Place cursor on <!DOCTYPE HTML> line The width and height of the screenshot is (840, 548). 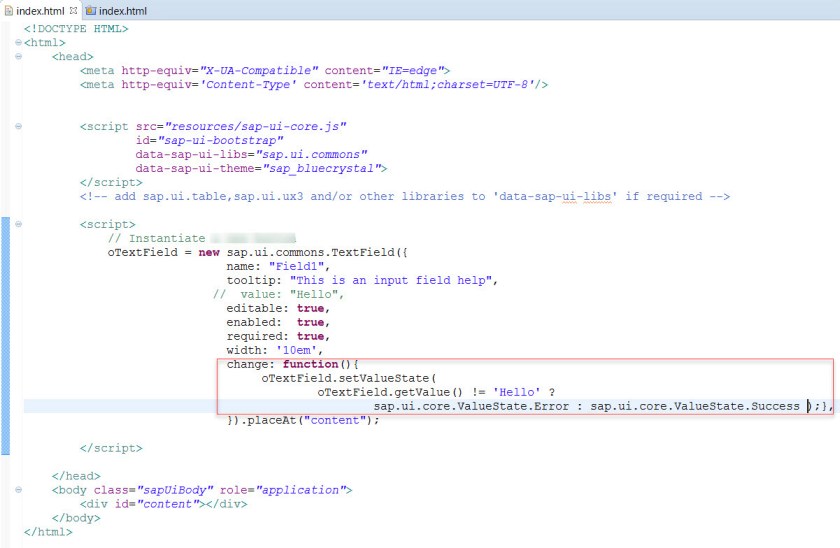tap(76, 28)
